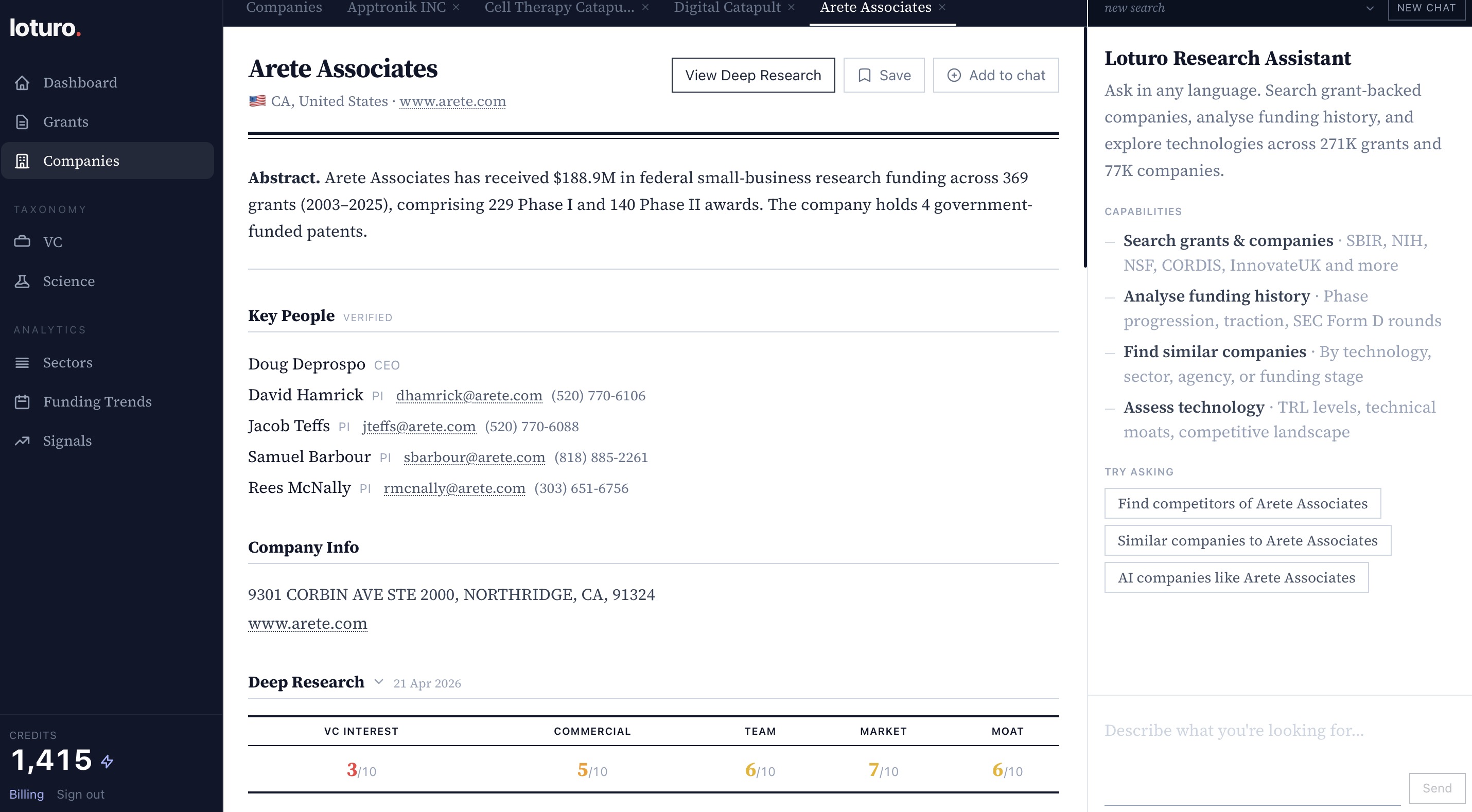Image resolution: width=1472 pixels, height=812 pixels.
Task: Switch to the Digital Catapult tab
Action: (727, 7)
